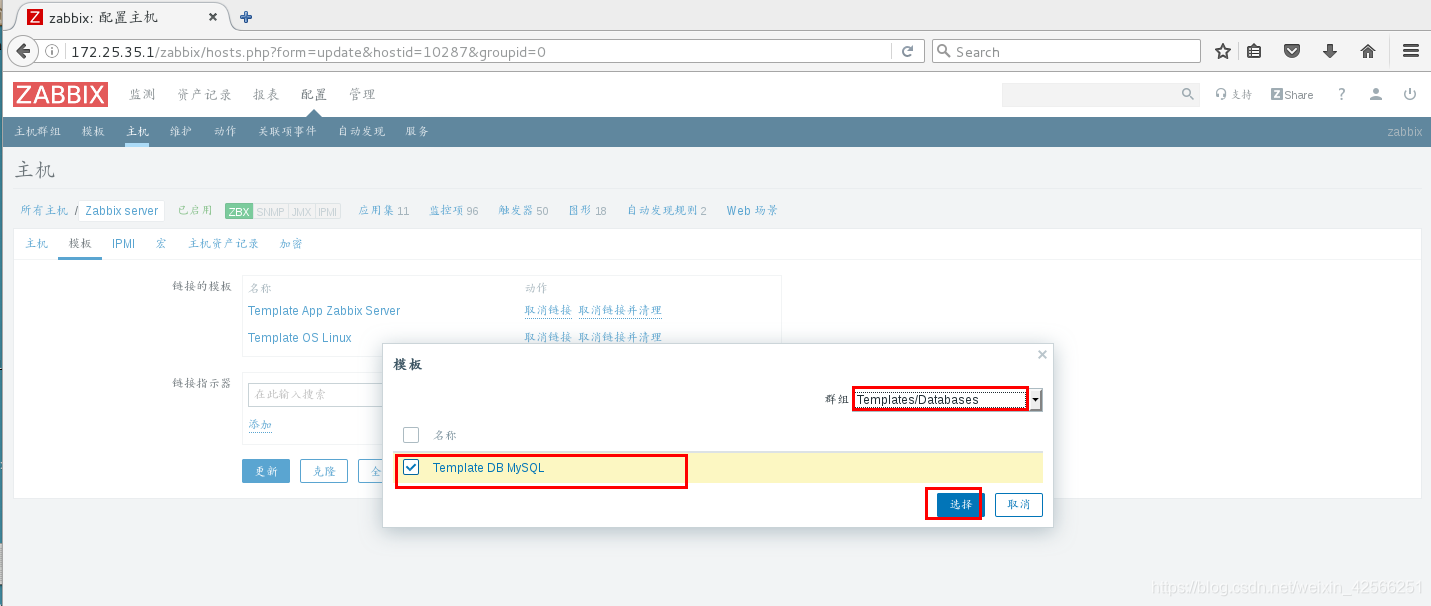Open the Firefox hamburger menu
The height and width of the screenshot is (606, 1431).
[1411, 52]
